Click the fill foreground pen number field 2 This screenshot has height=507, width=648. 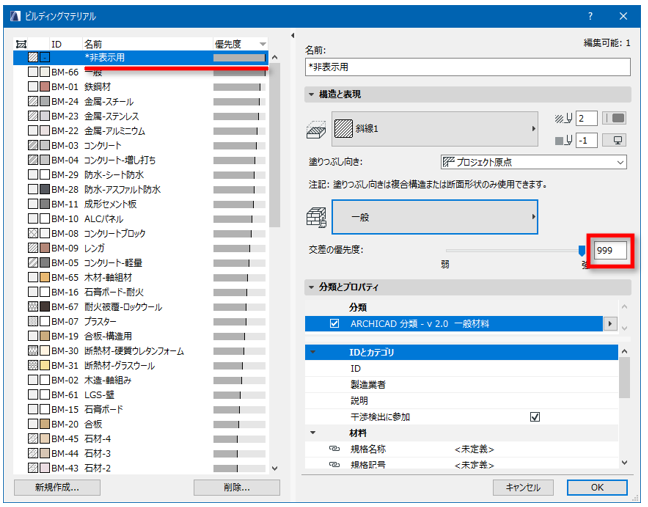point(586,119)
